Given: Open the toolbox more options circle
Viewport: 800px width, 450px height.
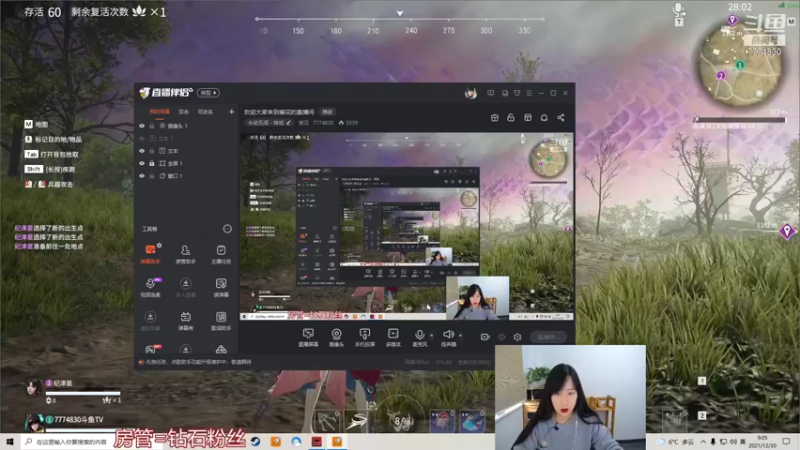Looking at the screenshot, I should (227, 229).
